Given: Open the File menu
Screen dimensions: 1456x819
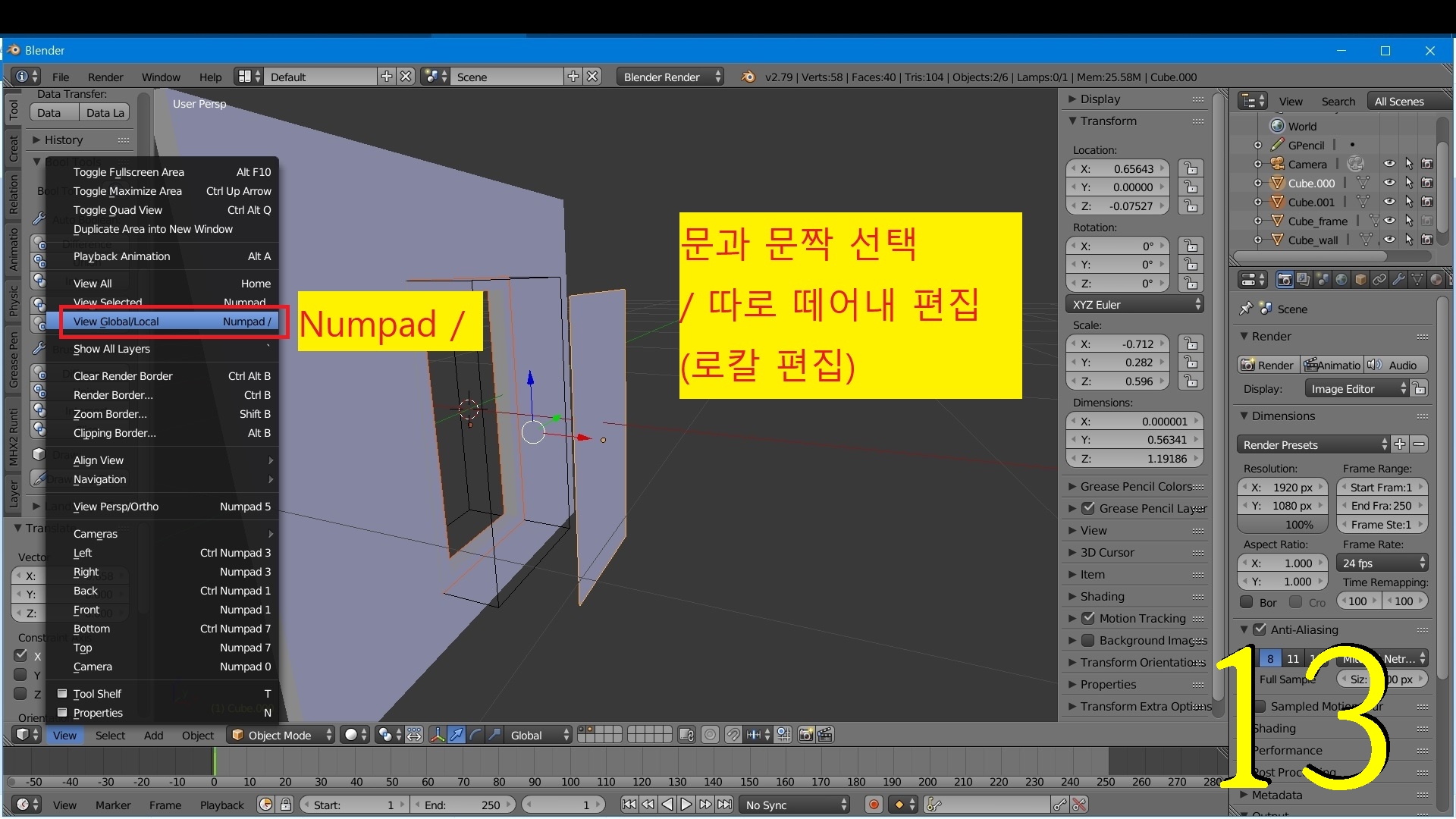Looking at the screenshot, I should pyautogui.click(x=61, y=77).
